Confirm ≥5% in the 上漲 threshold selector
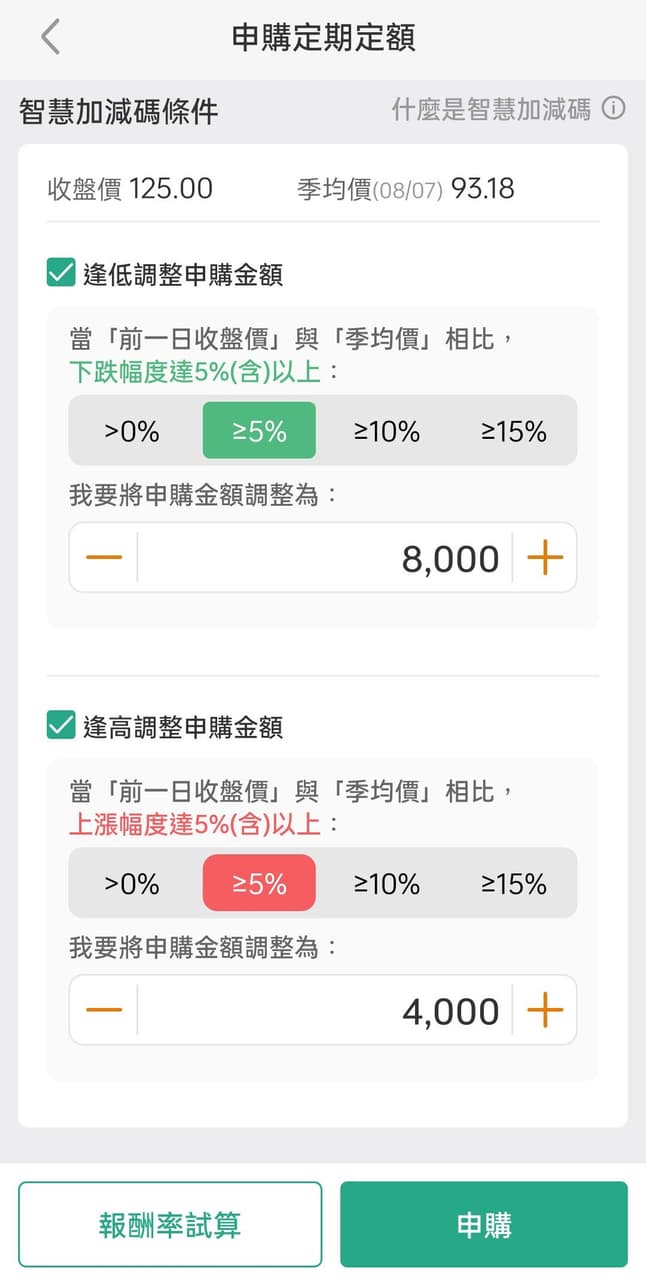 pos(259,883)
